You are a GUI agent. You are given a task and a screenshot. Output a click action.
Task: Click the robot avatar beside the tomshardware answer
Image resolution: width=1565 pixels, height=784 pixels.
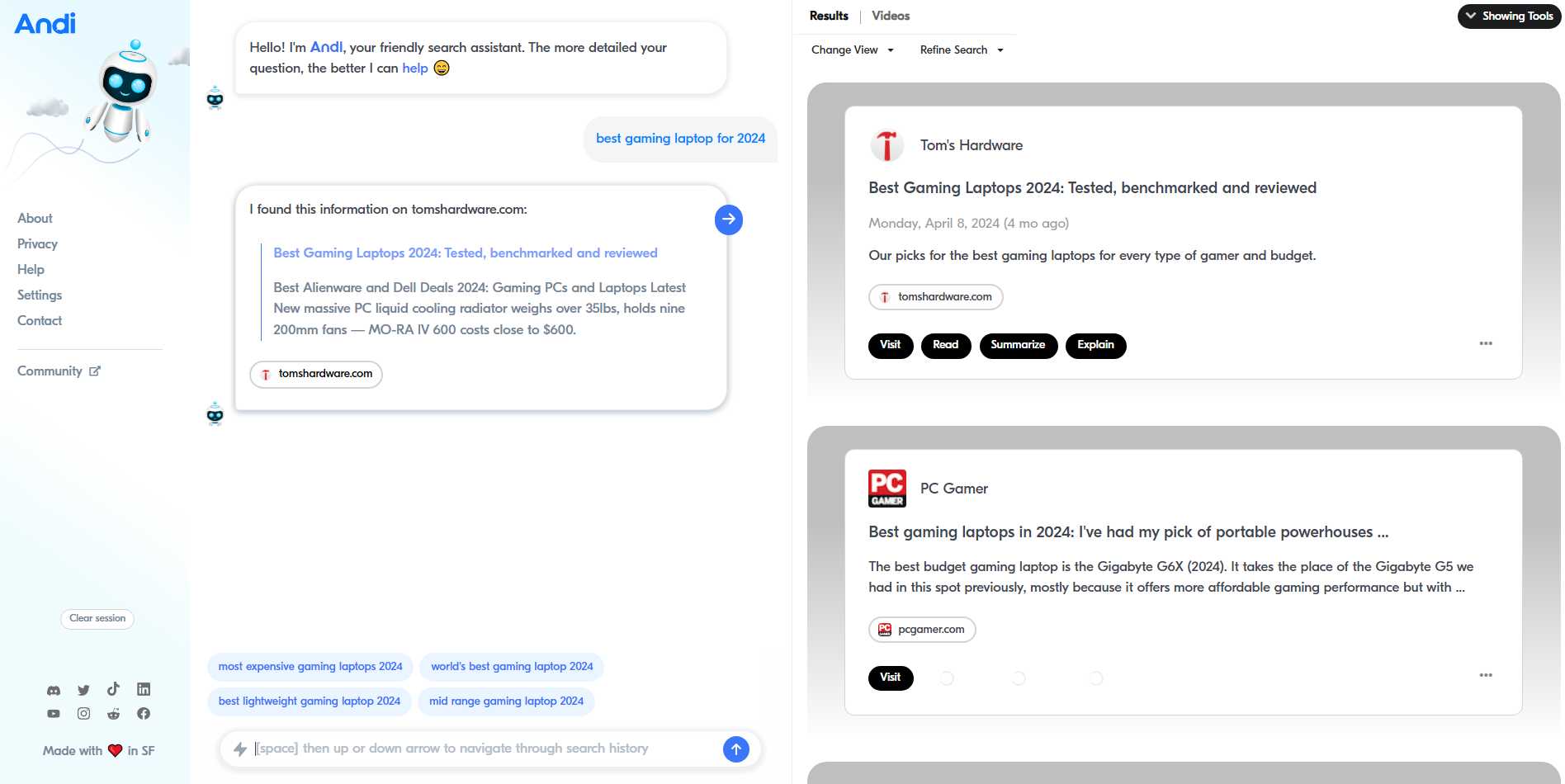(215, 413)
